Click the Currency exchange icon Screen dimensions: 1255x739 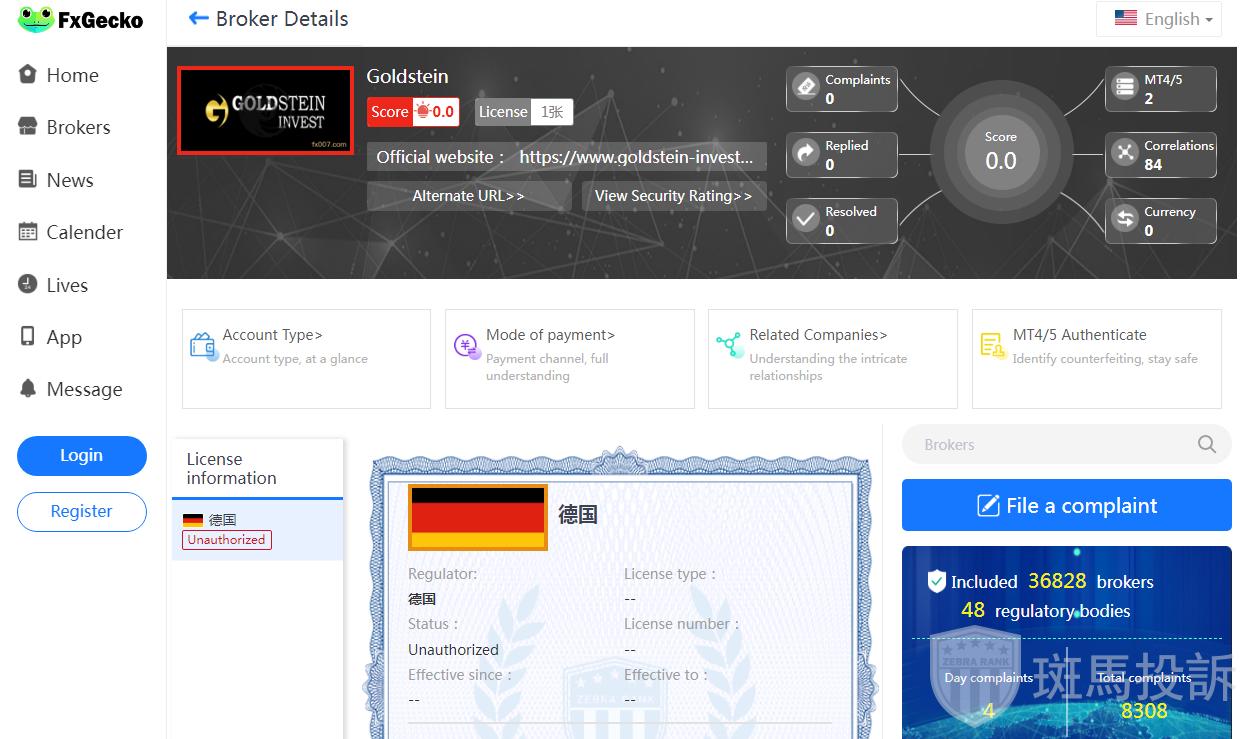tap(1125, 220)
